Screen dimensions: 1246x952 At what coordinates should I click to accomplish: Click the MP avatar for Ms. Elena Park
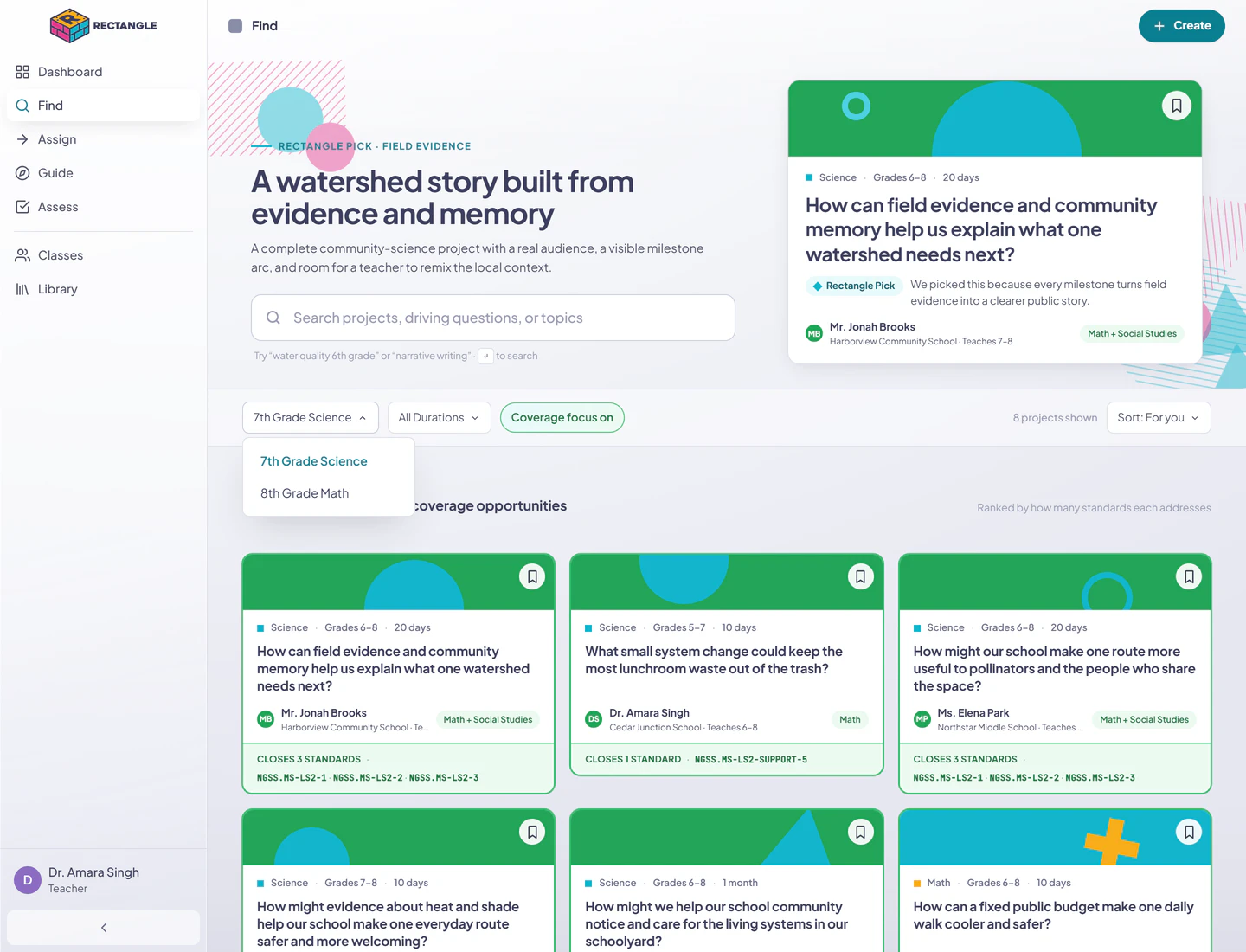coord(922,719)
